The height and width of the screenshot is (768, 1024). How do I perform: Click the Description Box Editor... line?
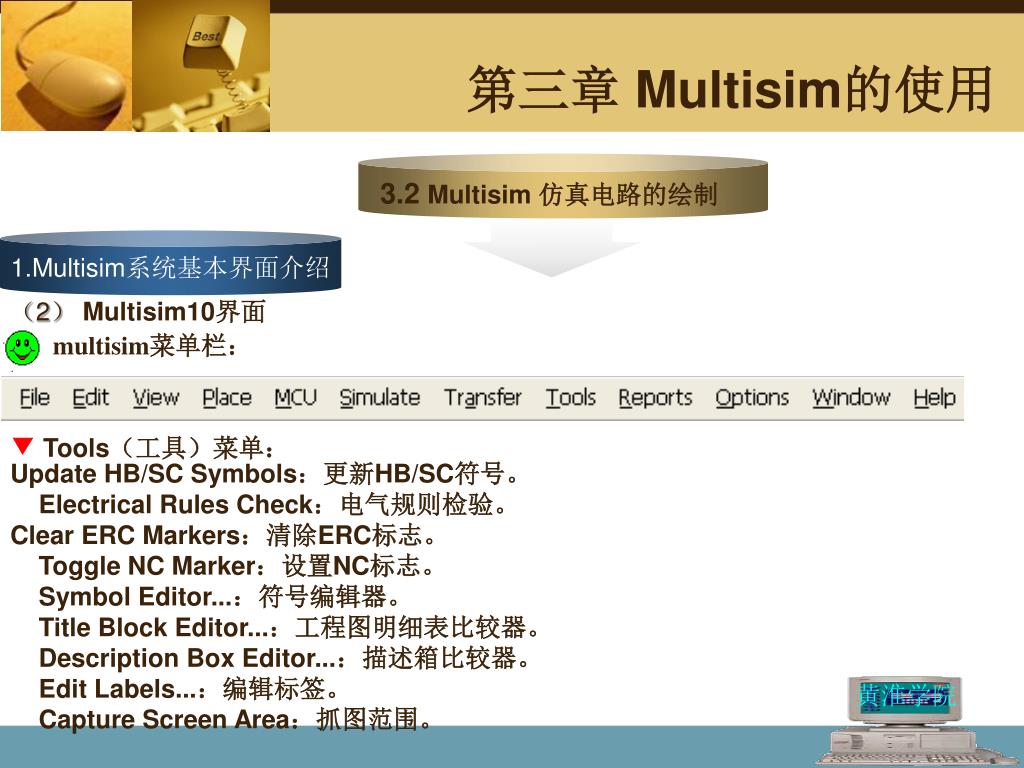(285, 658)
